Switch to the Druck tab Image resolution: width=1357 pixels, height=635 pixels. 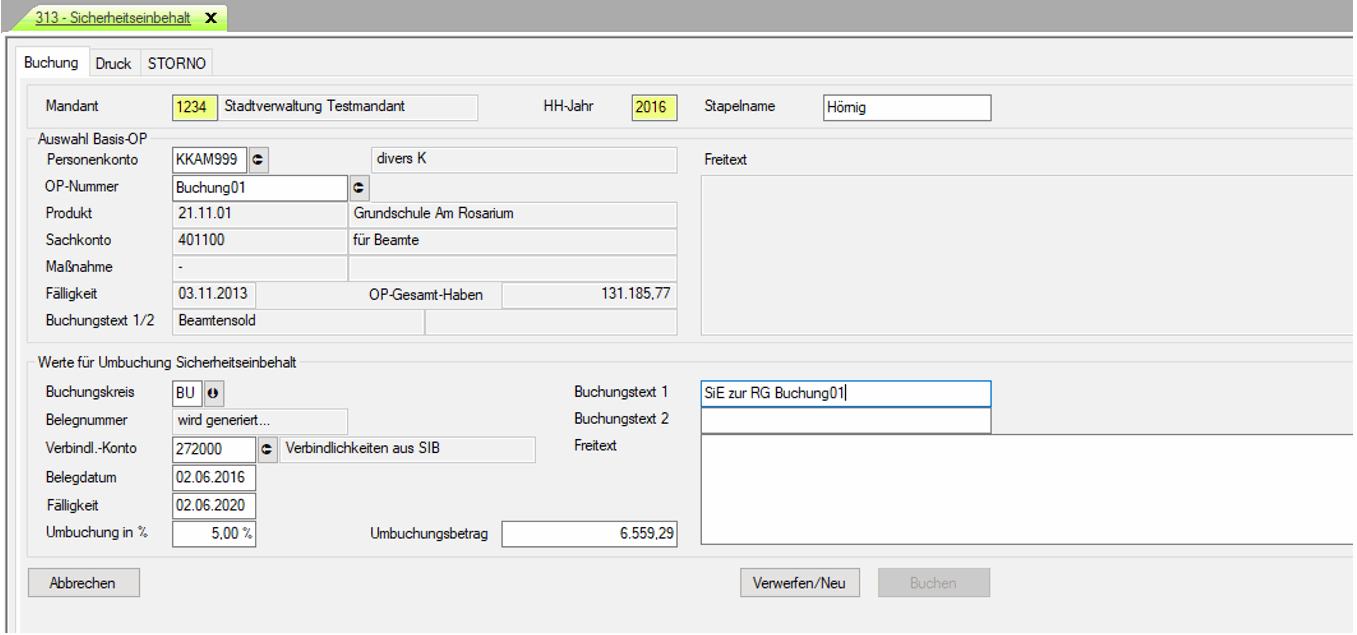click(x=113, y=63)
